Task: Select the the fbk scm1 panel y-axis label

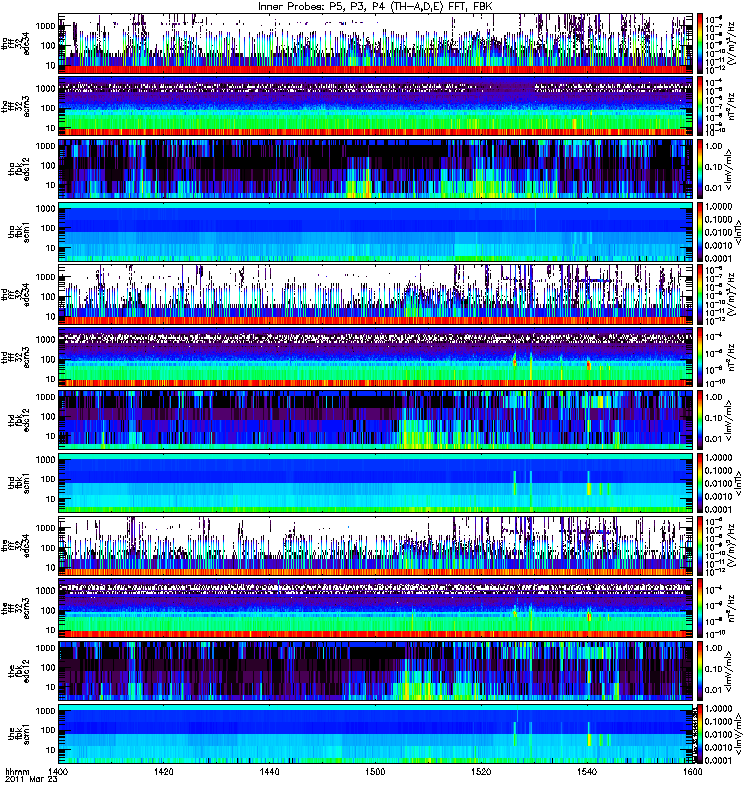Action: pyautogui.click(x=18, y=734)
